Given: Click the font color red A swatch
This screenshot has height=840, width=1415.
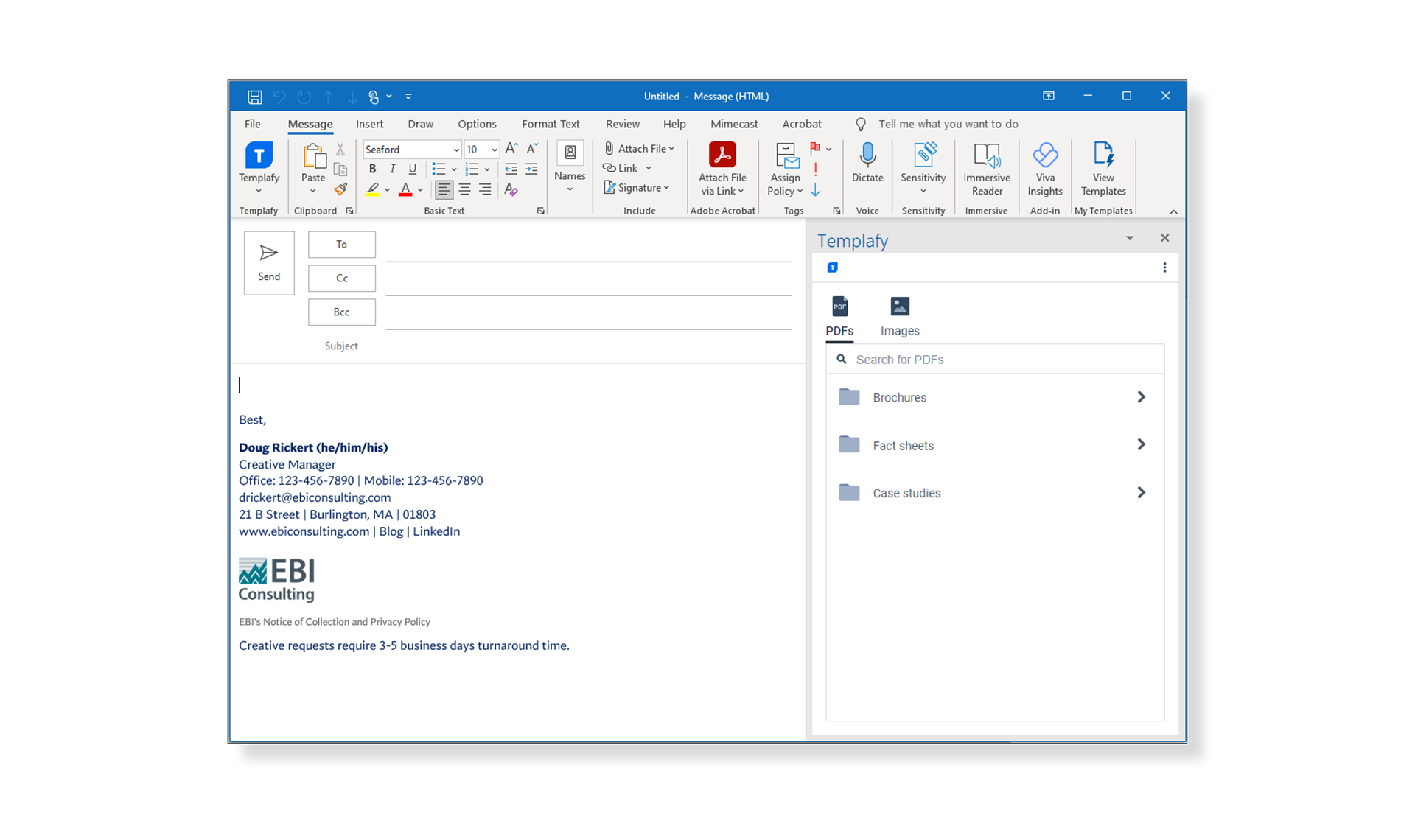Looking at the screenshot, I should pyautogui.click(x=405, y=189).
